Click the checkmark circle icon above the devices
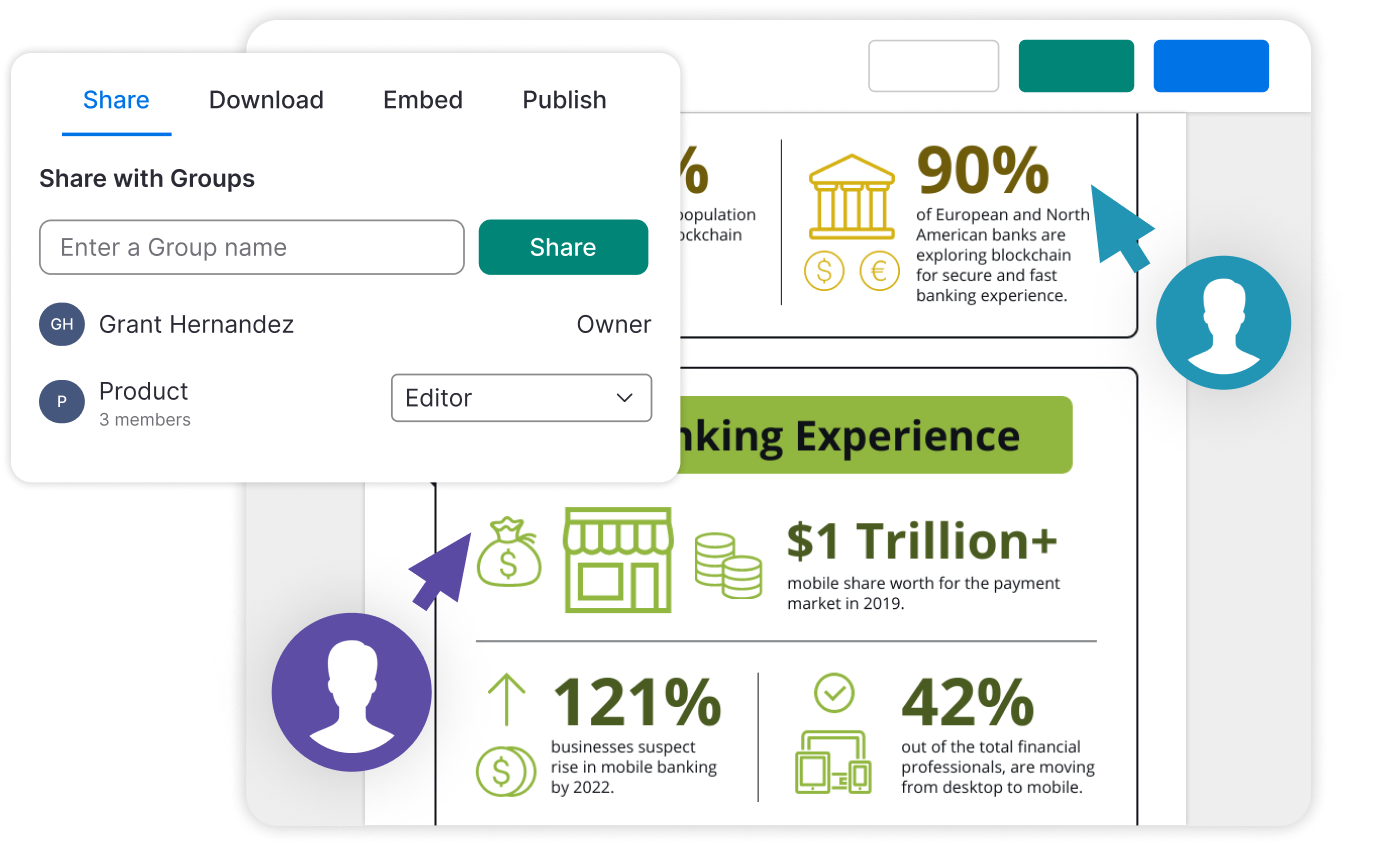The height and width of the screenshot is (847, 1374). 834,693
